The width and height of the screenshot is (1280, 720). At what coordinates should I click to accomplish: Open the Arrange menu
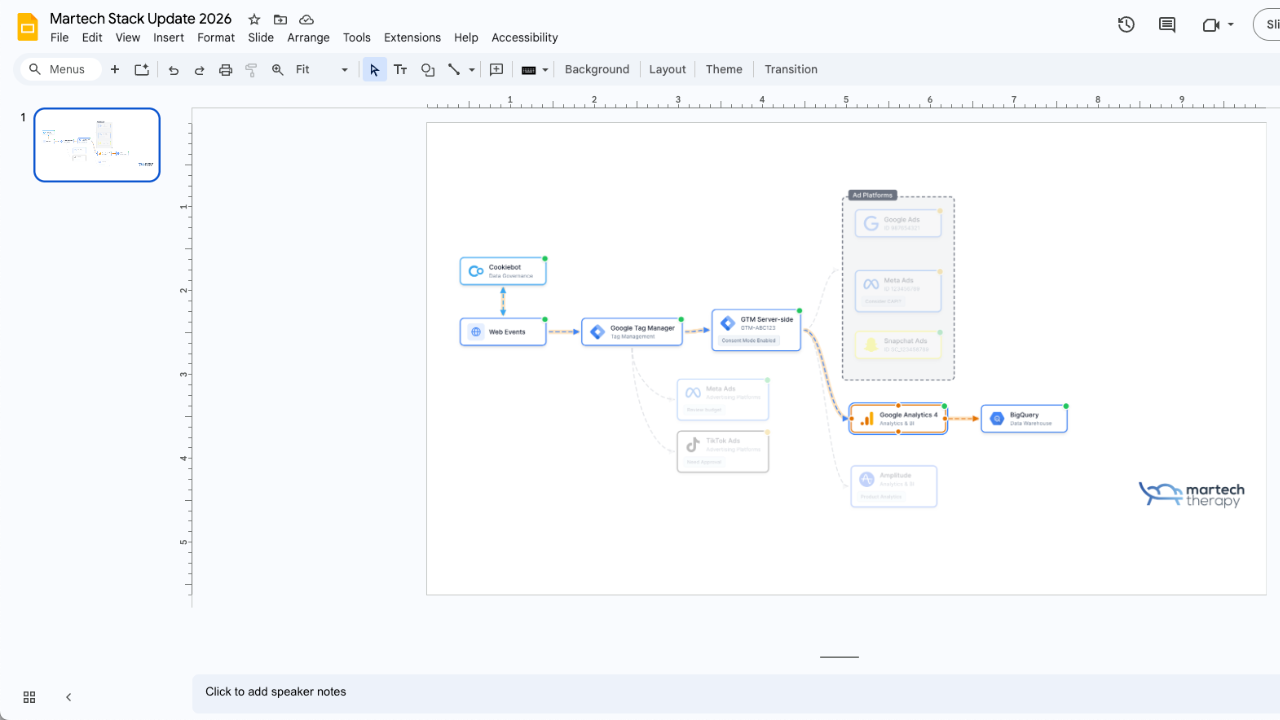tap(308, 37)
